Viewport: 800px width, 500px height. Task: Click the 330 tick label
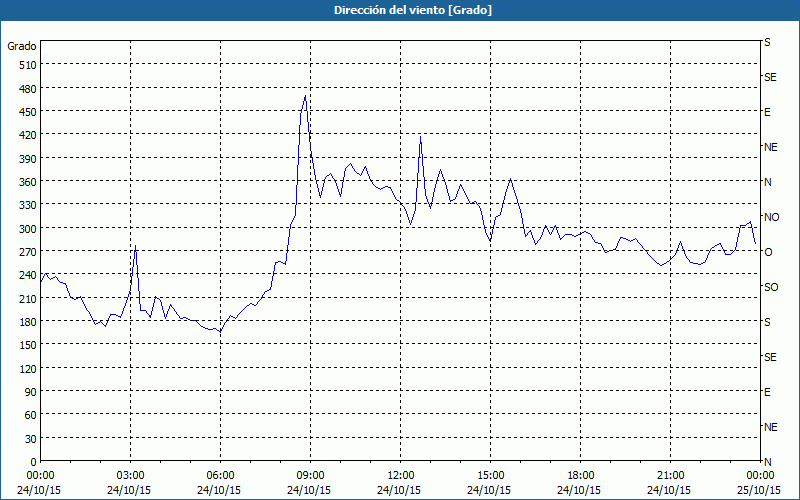point(28,205)
